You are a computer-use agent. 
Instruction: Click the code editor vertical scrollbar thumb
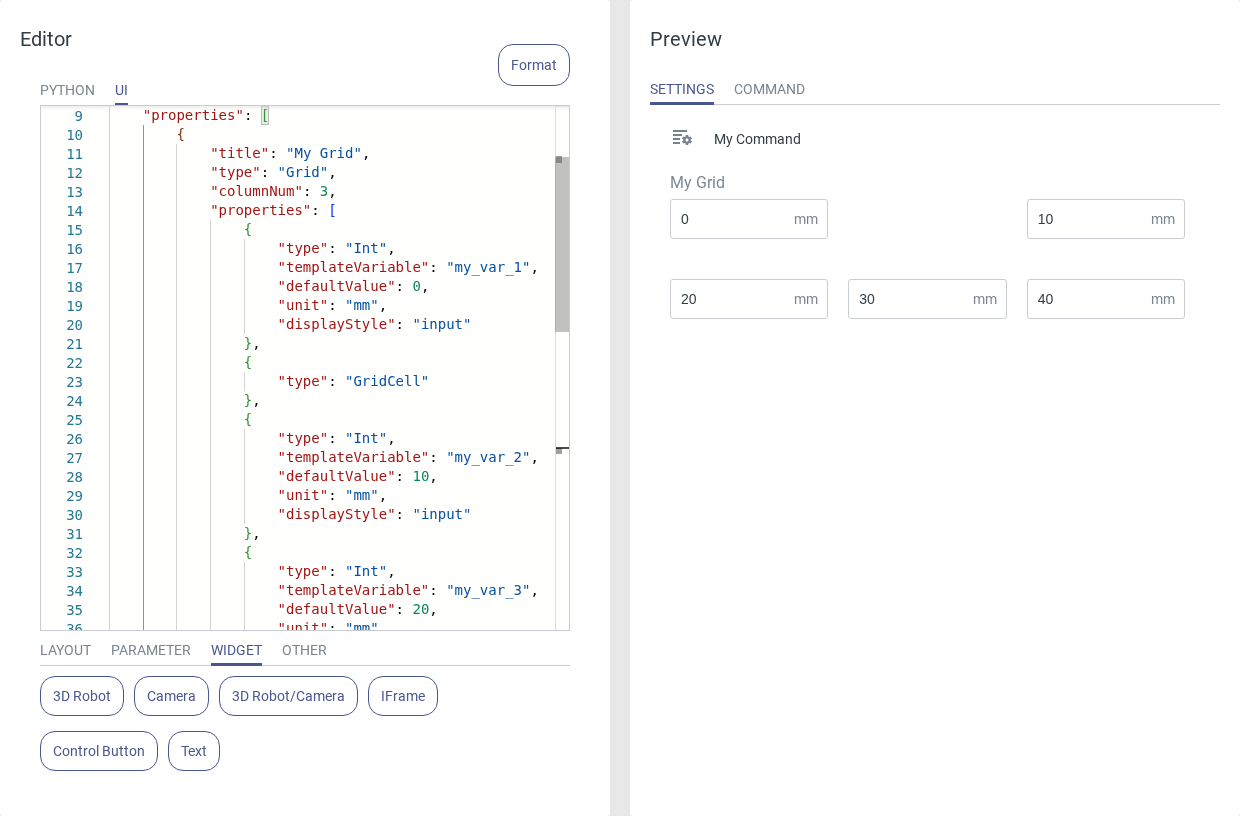(x=562, y=245)
